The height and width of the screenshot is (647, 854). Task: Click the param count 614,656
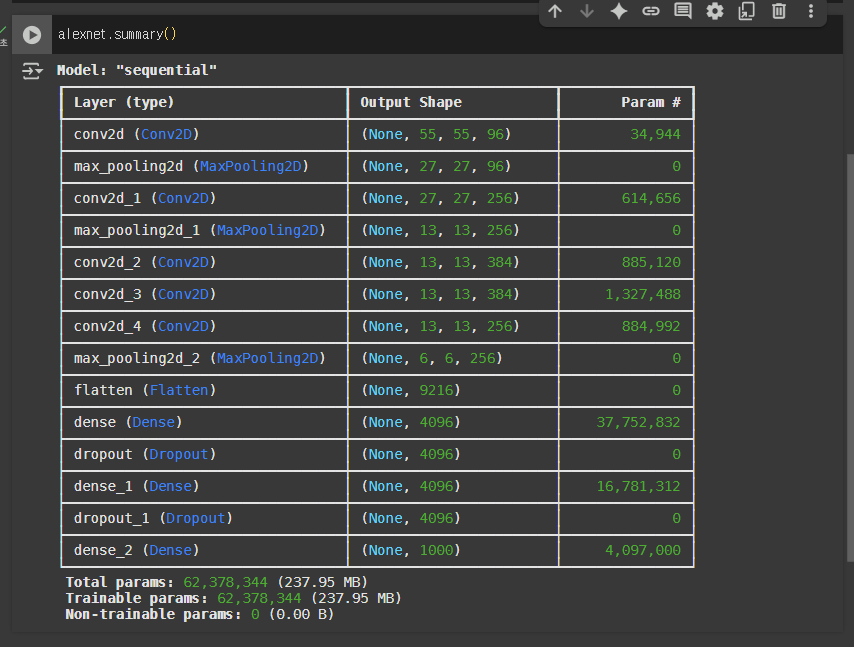(x=651, y=199)
